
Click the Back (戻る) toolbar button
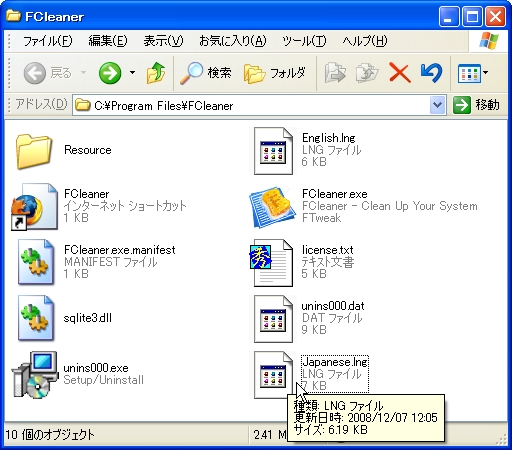(x=47, y=73)
